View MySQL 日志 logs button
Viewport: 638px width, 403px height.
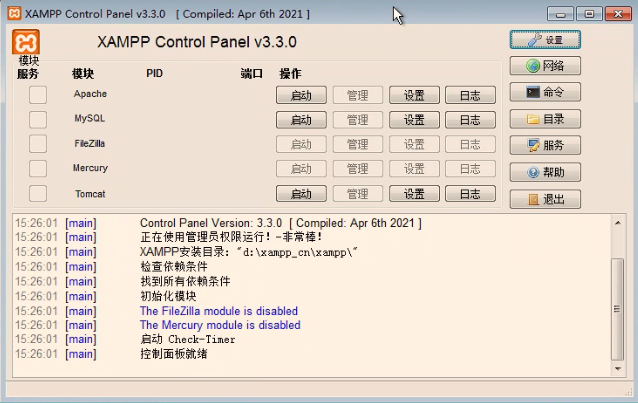point(470,120)
